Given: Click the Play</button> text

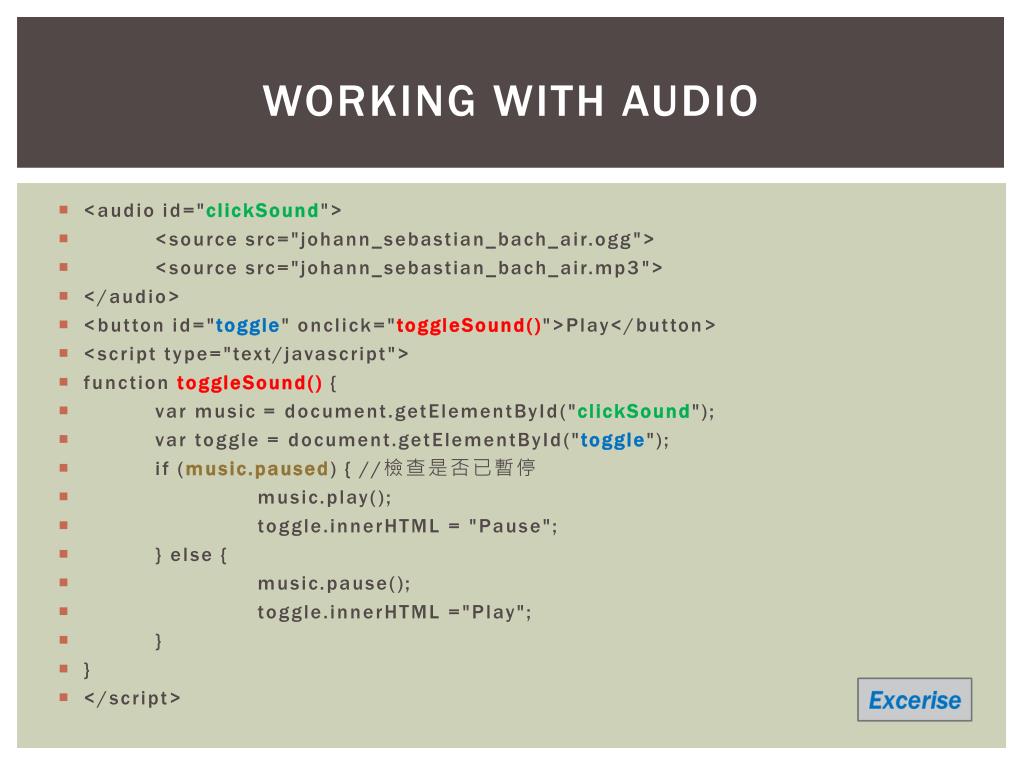Looking at the screenshot, I should click(x=641, y=325).
